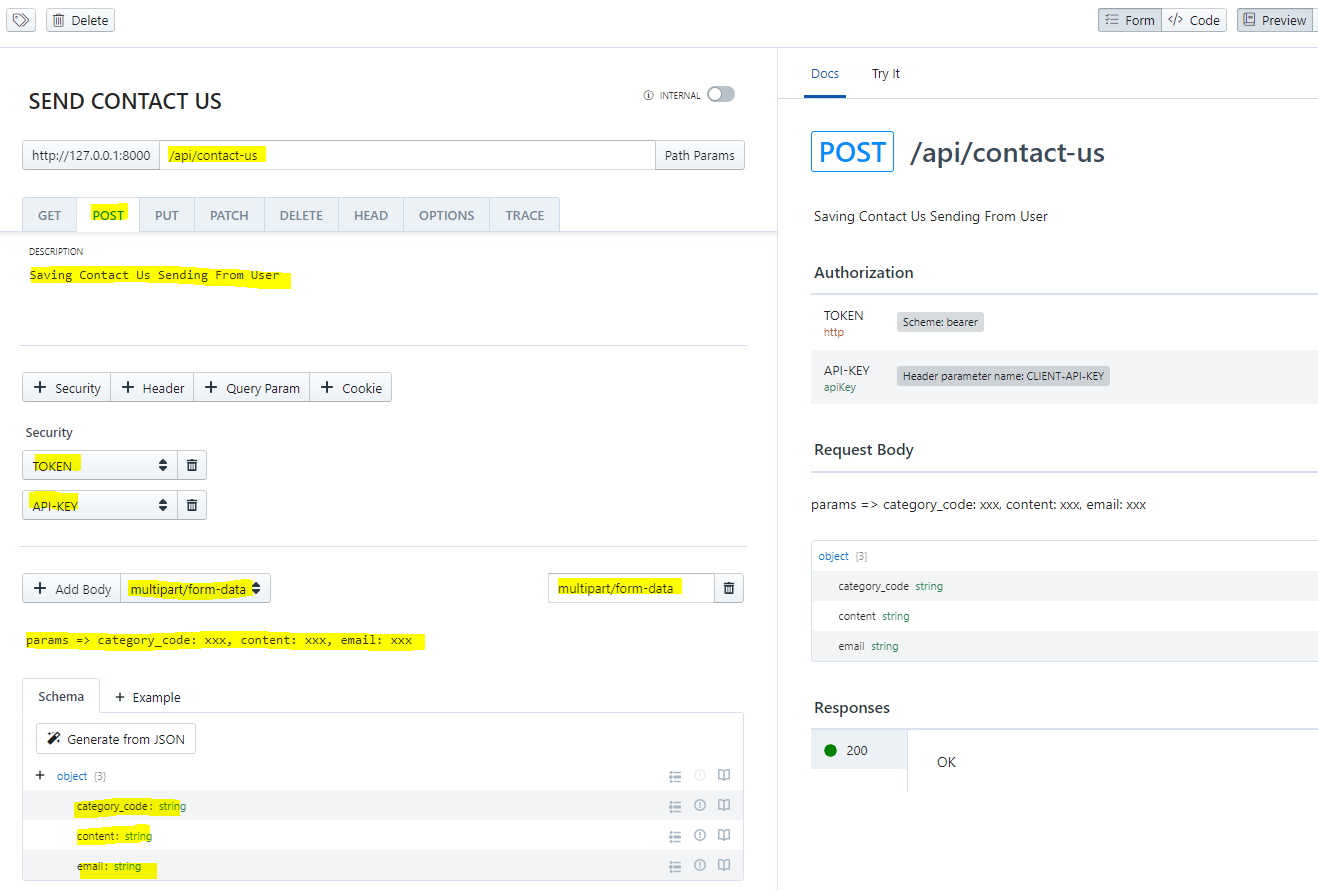Open the multipart/form-data content type dropdown
The width and height of the screenshot is (1318, 891).
195,589
